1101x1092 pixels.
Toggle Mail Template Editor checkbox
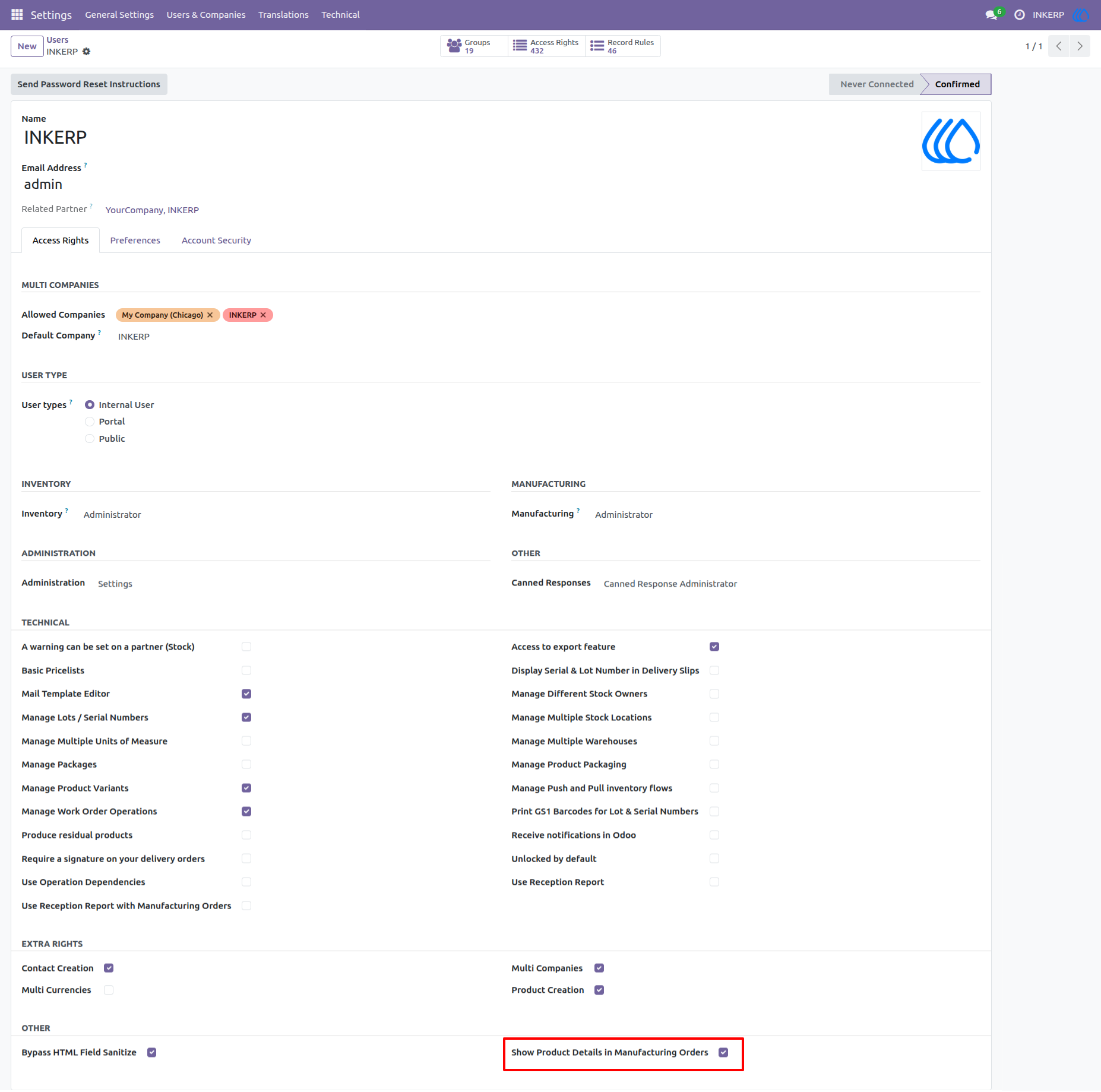(246, 694)
